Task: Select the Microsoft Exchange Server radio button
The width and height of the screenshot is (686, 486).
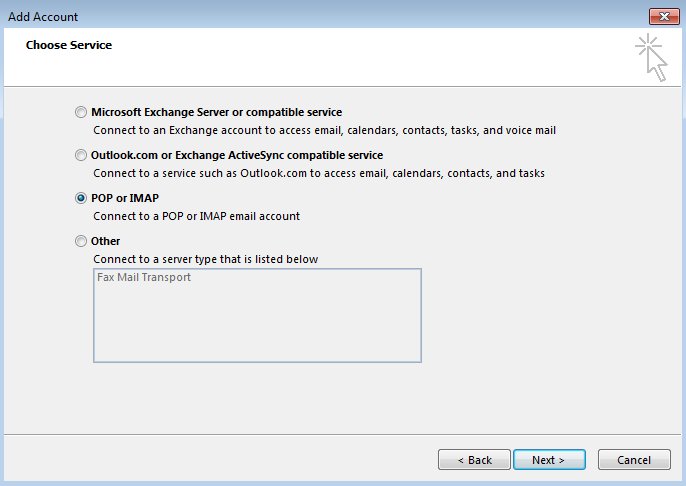Action: 81,112
